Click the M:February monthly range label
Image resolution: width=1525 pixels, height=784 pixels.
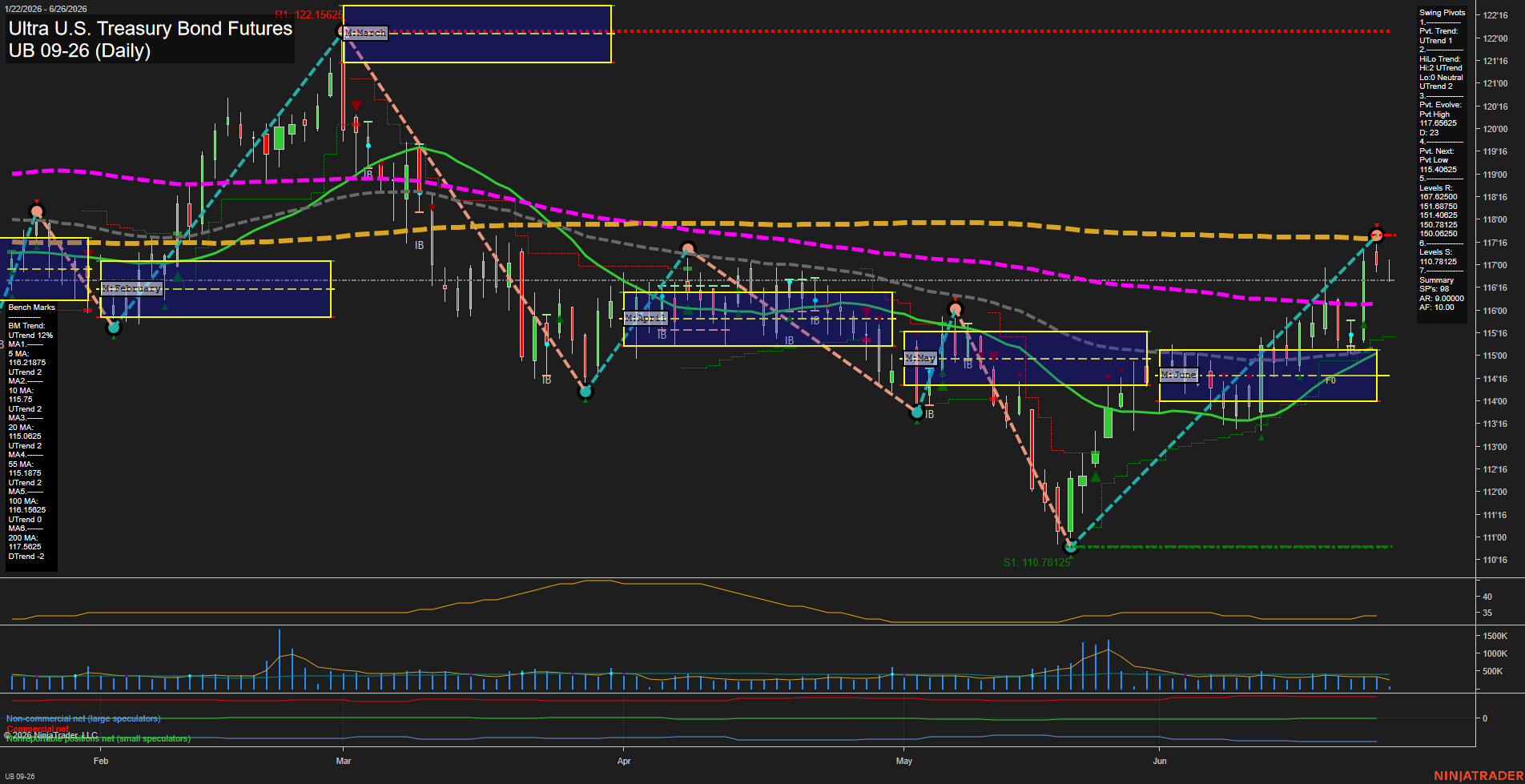pyautogui.click(x=131, y=288)
